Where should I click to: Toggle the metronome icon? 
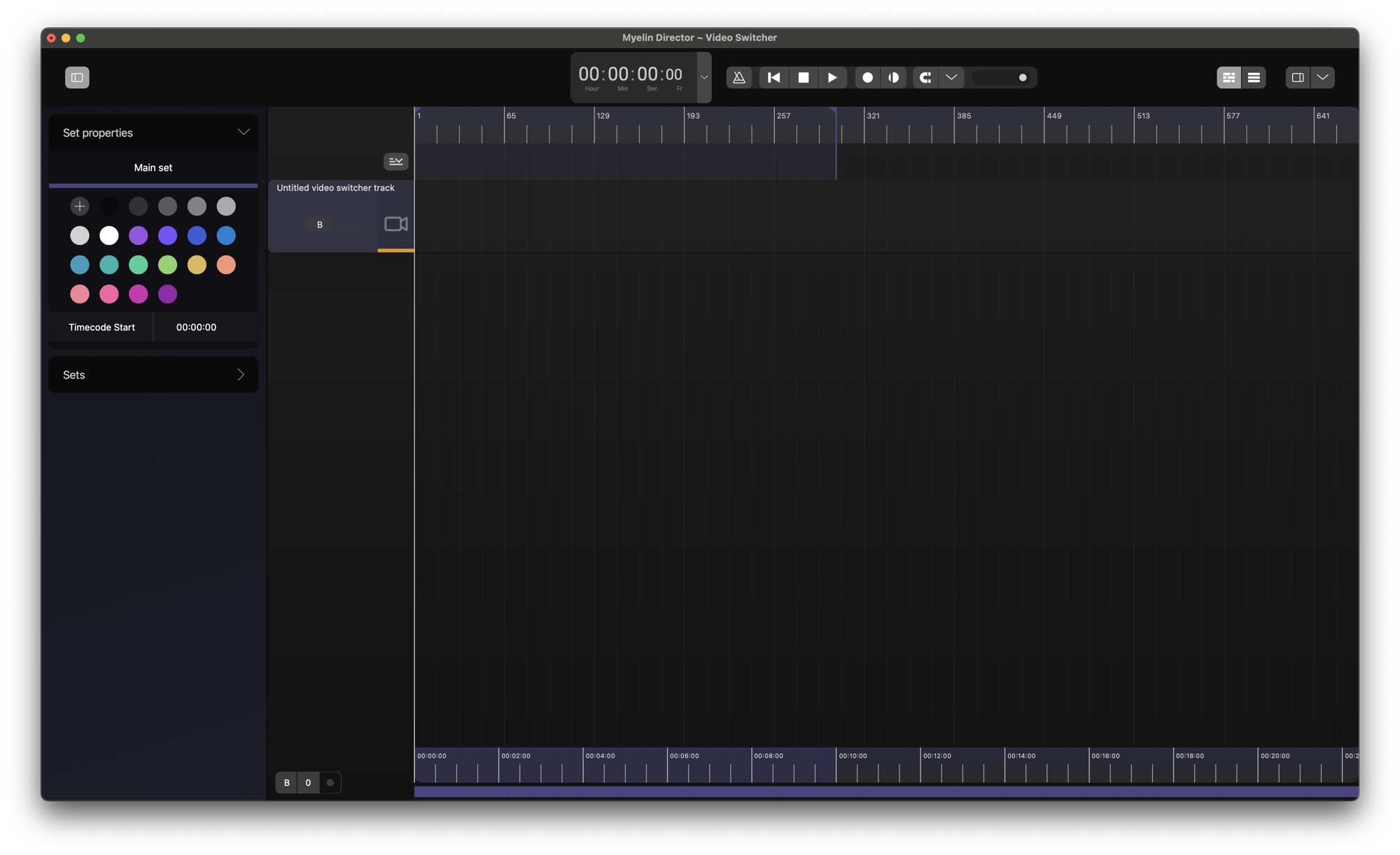pos(738,78)
